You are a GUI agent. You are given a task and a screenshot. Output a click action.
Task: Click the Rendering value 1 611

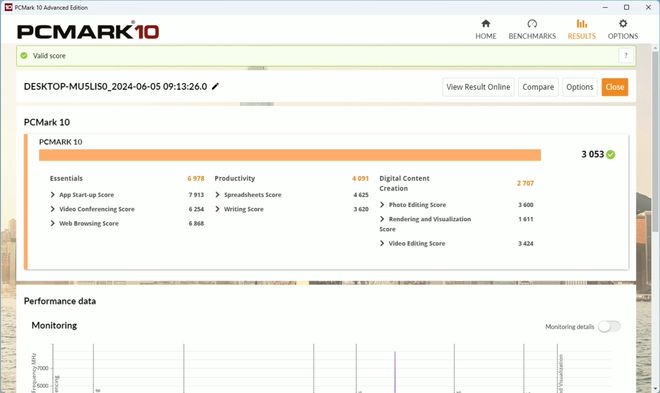click(x=526, y=219)
